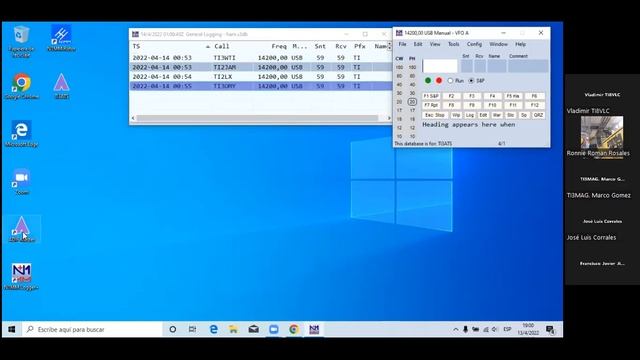The image size is (640, 360).
Task: Click the Windows Start button
Action: 11,329
